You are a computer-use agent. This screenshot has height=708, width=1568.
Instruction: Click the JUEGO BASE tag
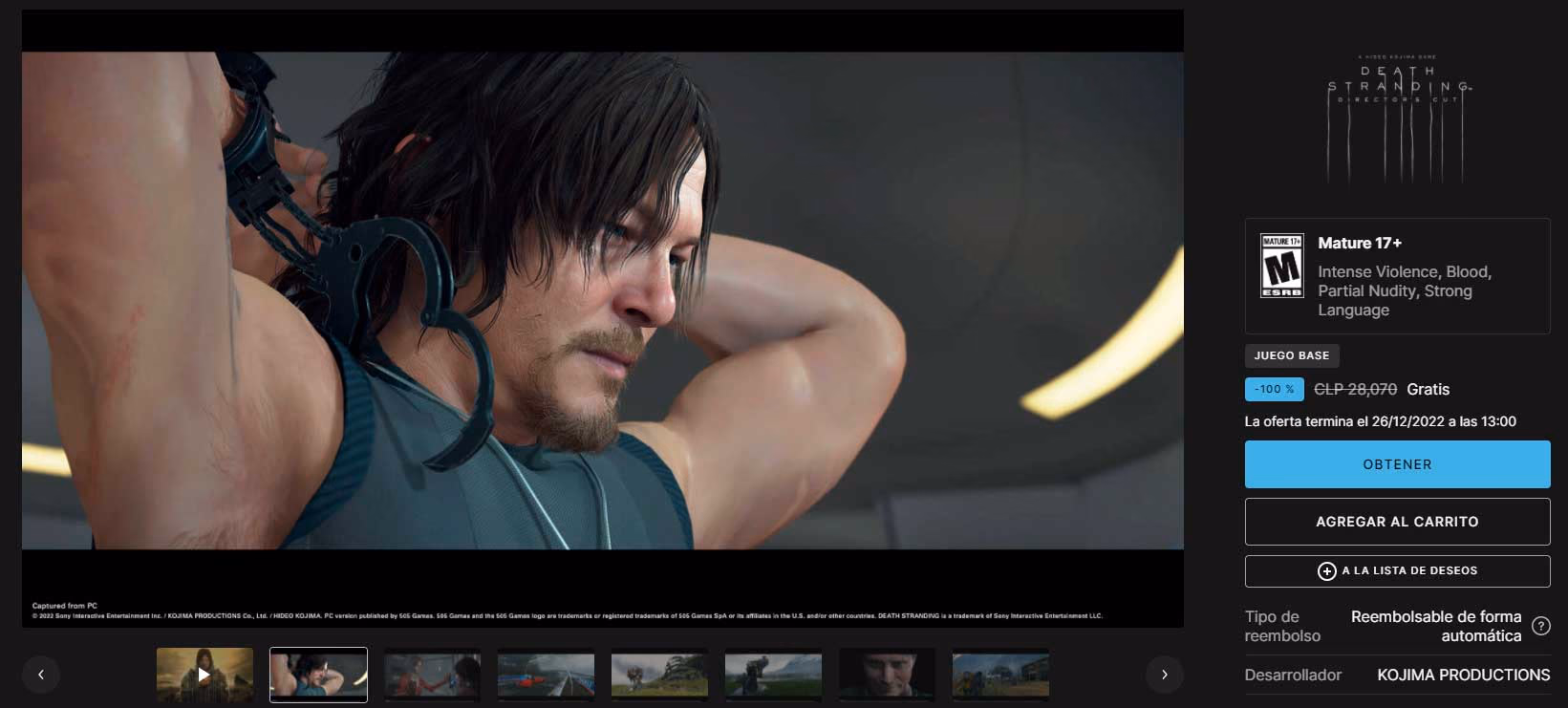[1292, 355]
